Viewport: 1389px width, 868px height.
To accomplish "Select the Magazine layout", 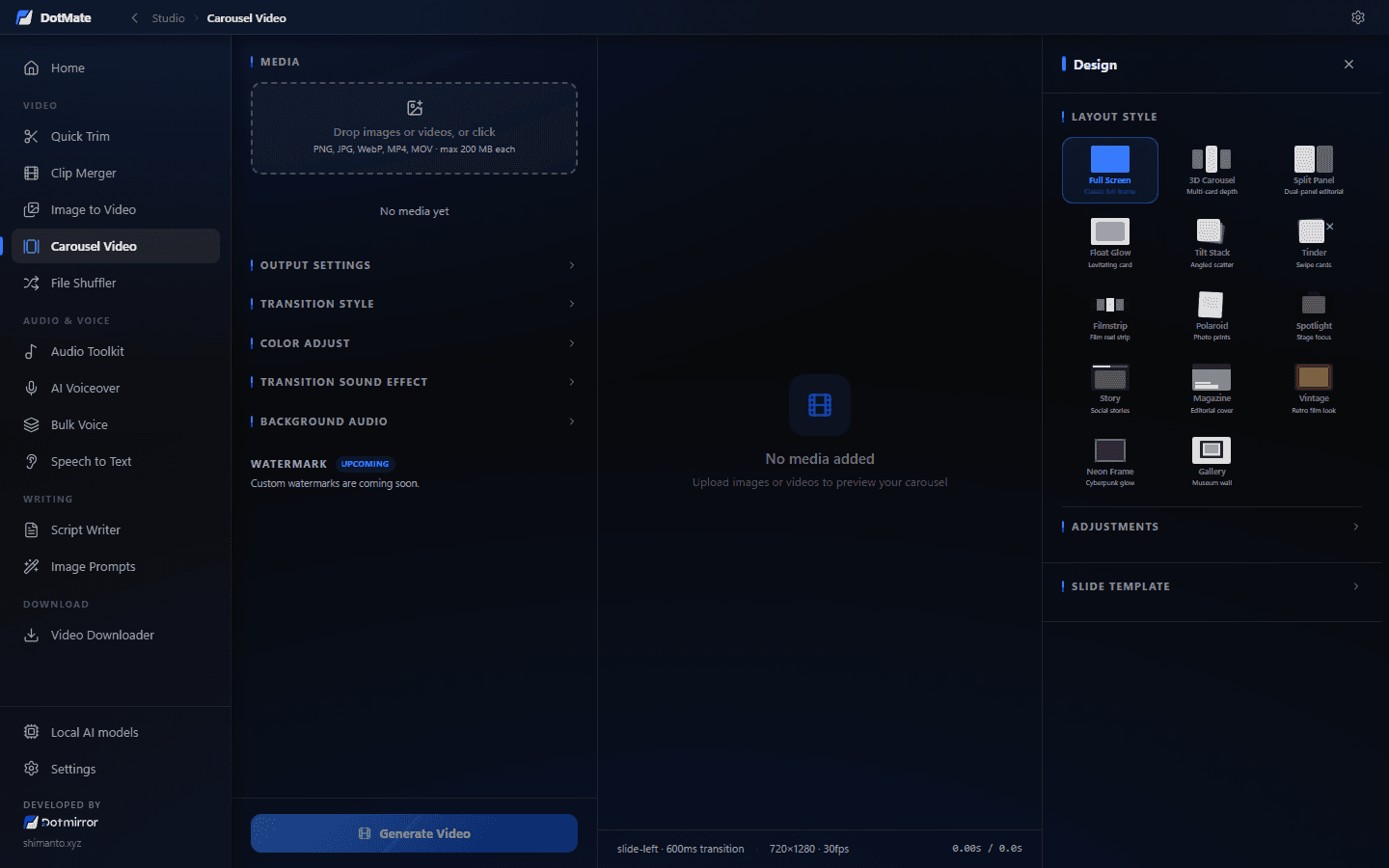I will [x=1212, y=389].
